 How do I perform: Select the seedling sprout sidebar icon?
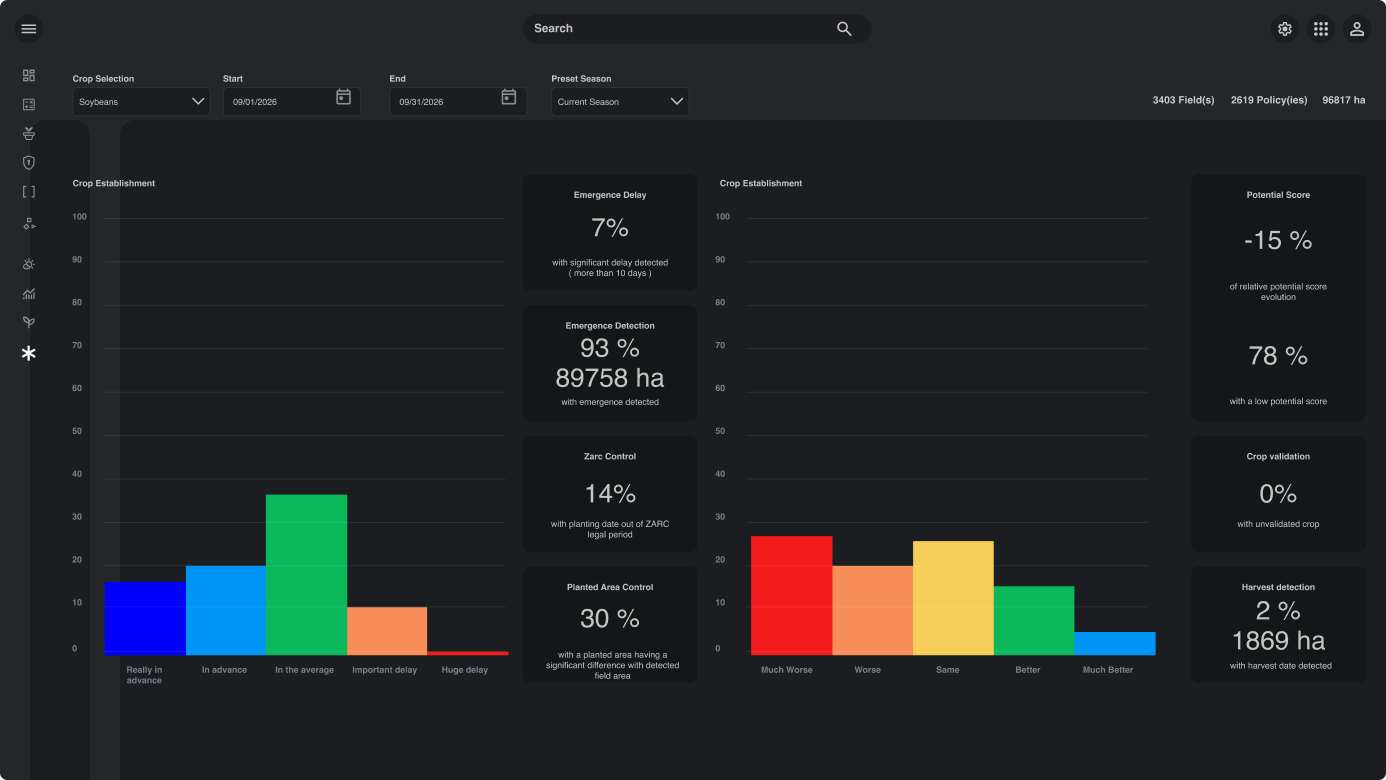[29, 322]
